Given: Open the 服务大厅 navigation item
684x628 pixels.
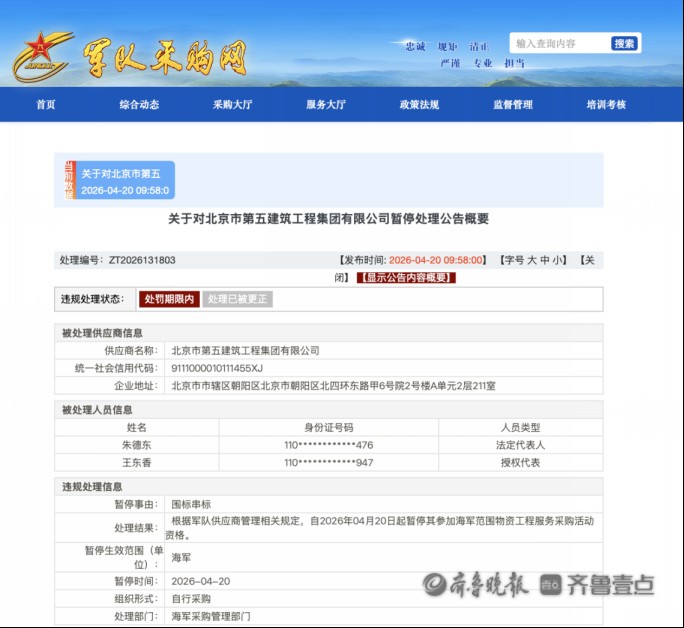Looking at the screenshot, I should coord(326,105).
